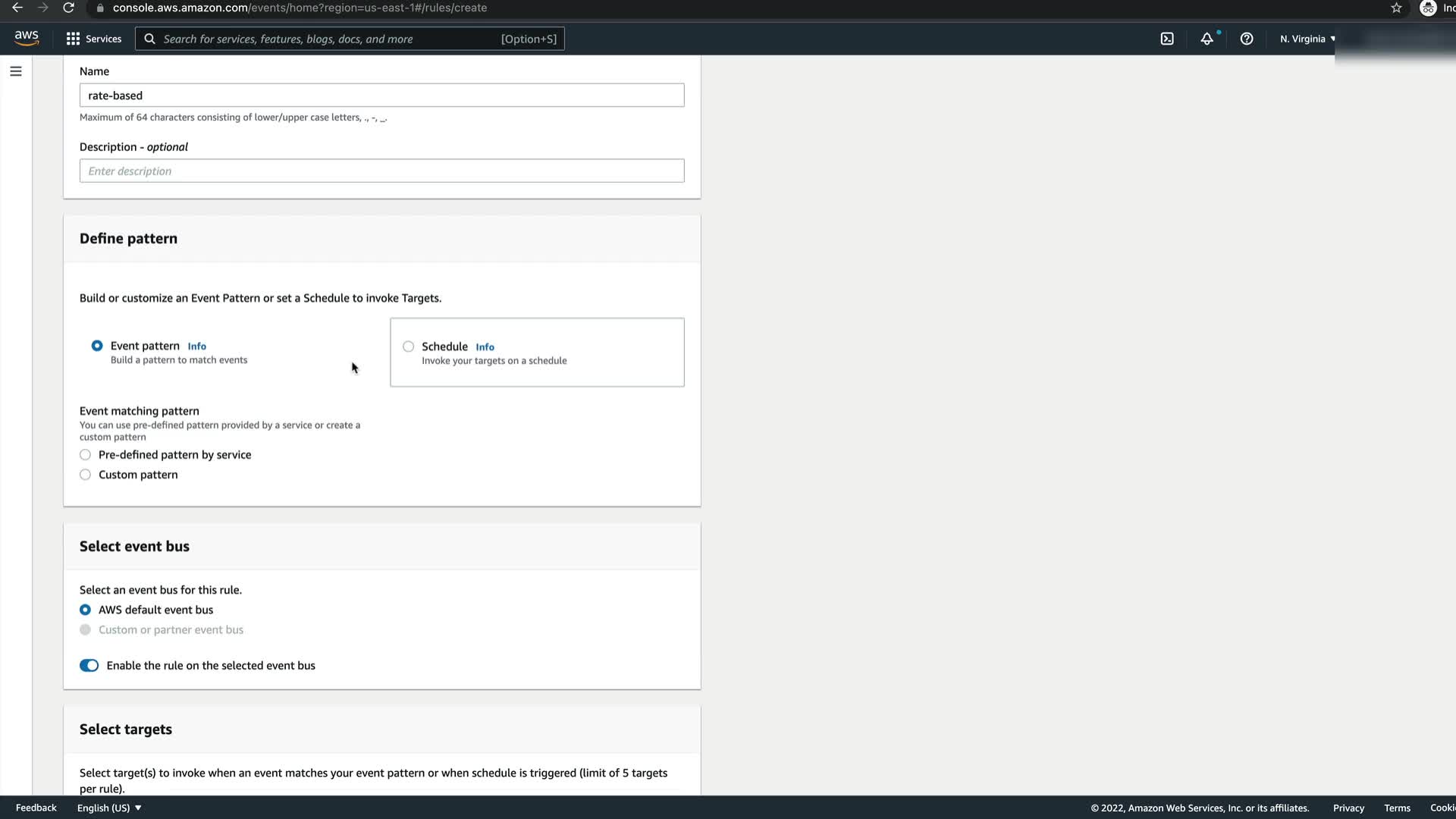Screen dimensions: 1456x819
Task: Open the AWS CloudShell icon
Action: pos(1167,39)
